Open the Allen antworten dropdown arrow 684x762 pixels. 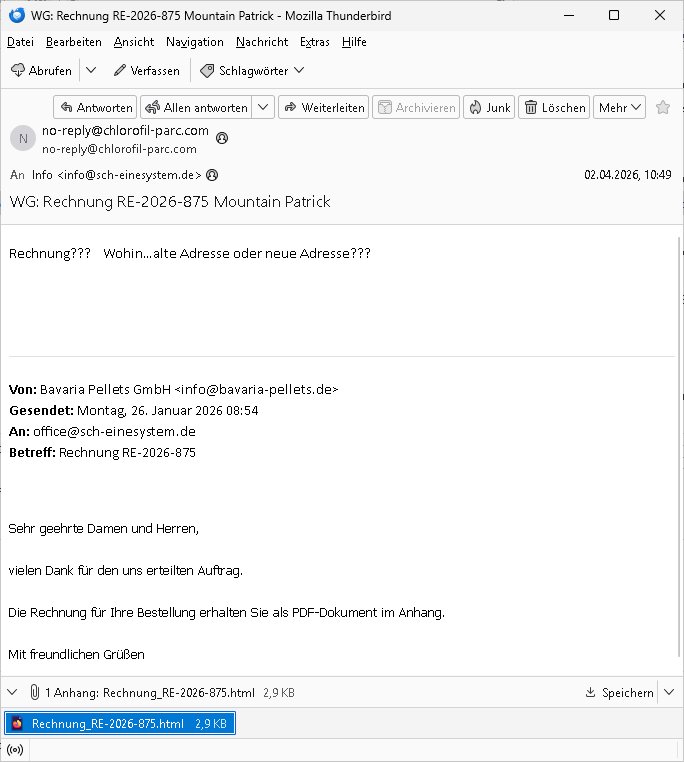point(263,107)
